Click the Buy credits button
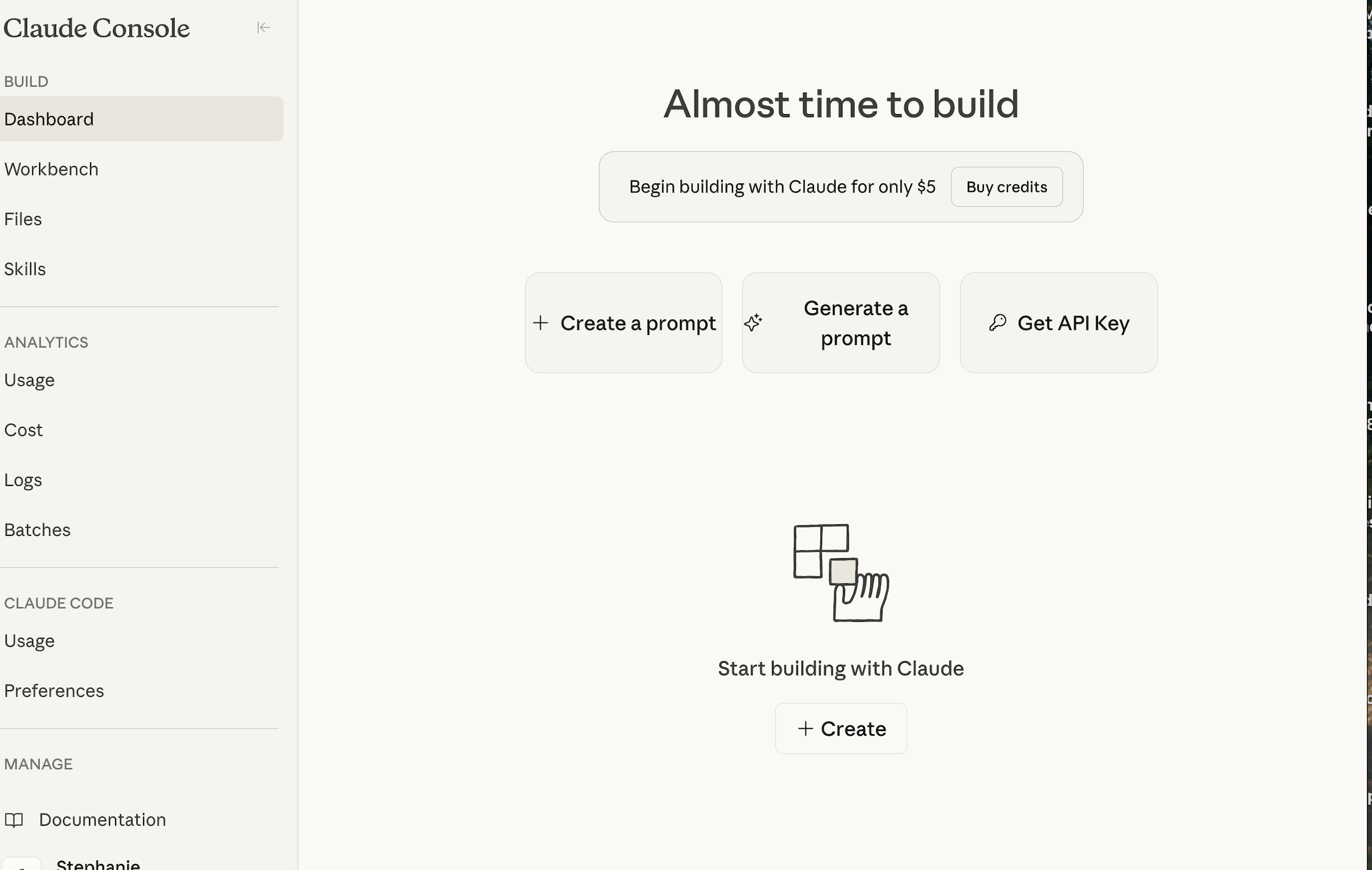This screenshot has height=870, width=1372. click(x=1006, y=187)
